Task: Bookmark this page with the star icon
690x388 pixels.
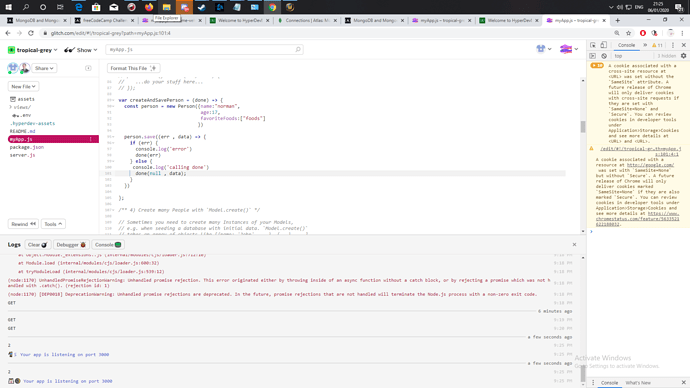Action: (x=628, y=33)
